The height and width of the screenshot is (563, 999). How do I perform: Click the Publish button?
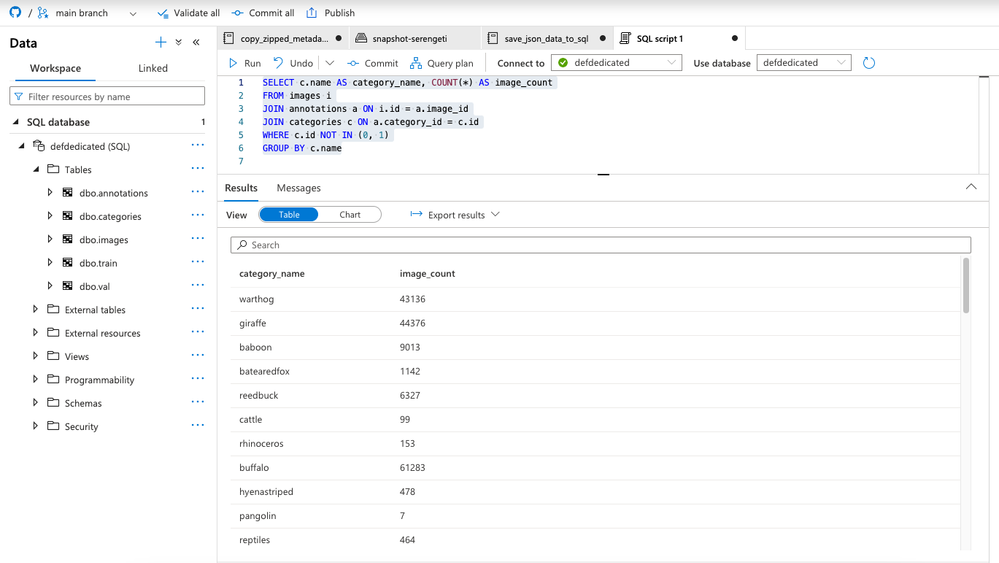[x=331, y=13]
